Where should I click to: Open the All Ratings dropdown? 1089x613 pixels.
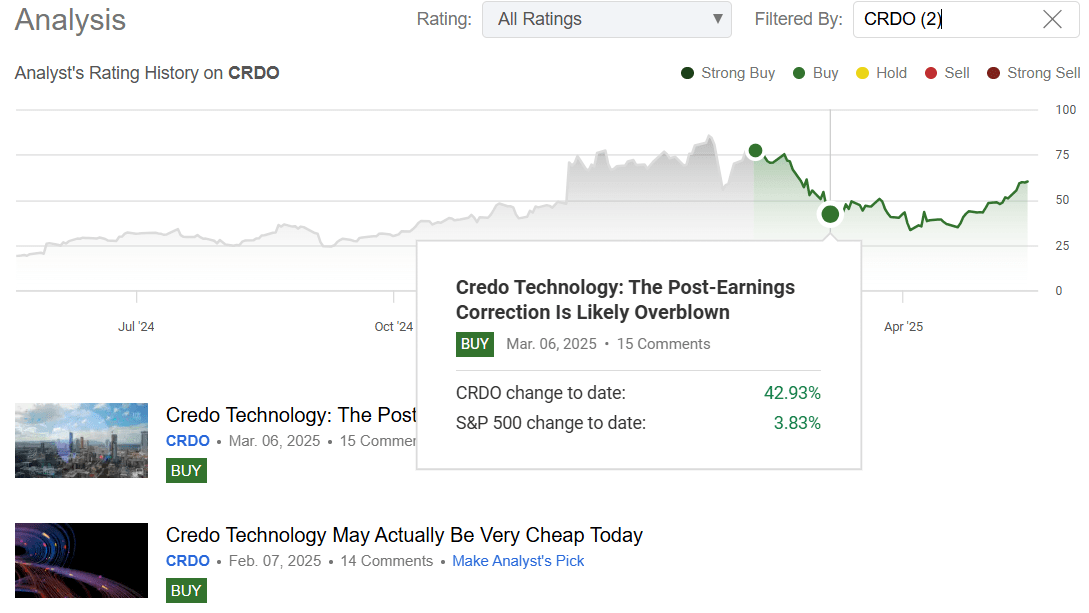click(607, 19)
